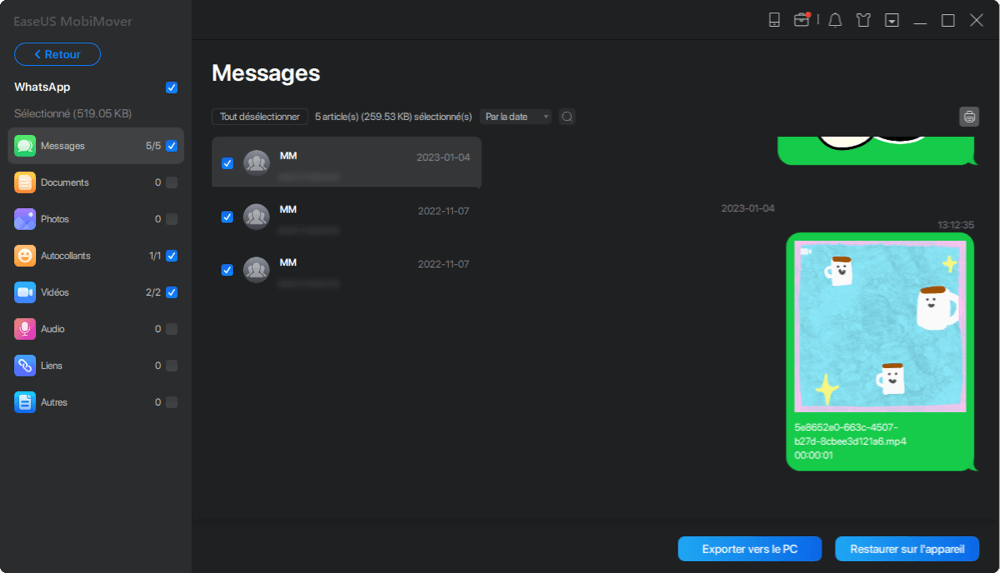Uncheck the MM conversation dated 2023-01-04
The width and height of the screenshot is (1000, 573).
pyautogui.click(x=227, y=163)
